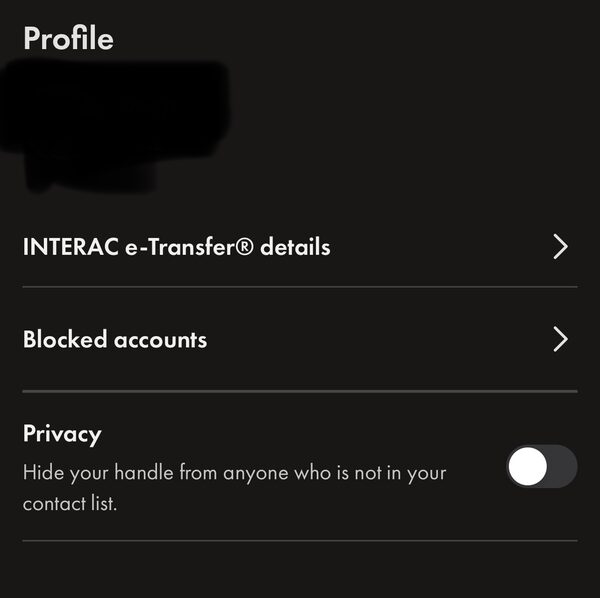Click the Profile heading
Screen dimensions: 600x598
pos(68,39)
